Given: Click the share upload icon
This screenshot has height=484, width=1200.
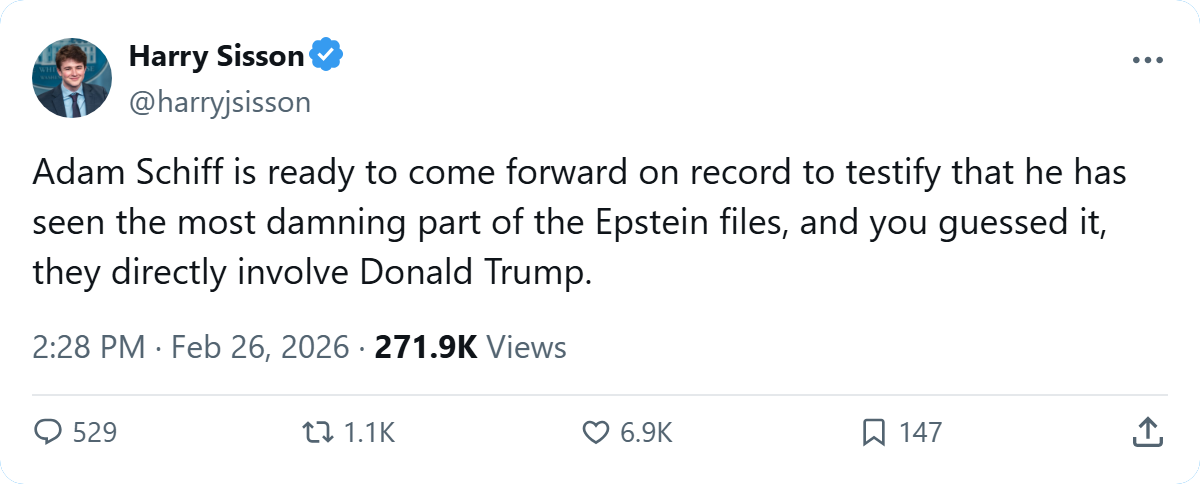Looking at the screenshot, I should click(x=1147, y=432).
